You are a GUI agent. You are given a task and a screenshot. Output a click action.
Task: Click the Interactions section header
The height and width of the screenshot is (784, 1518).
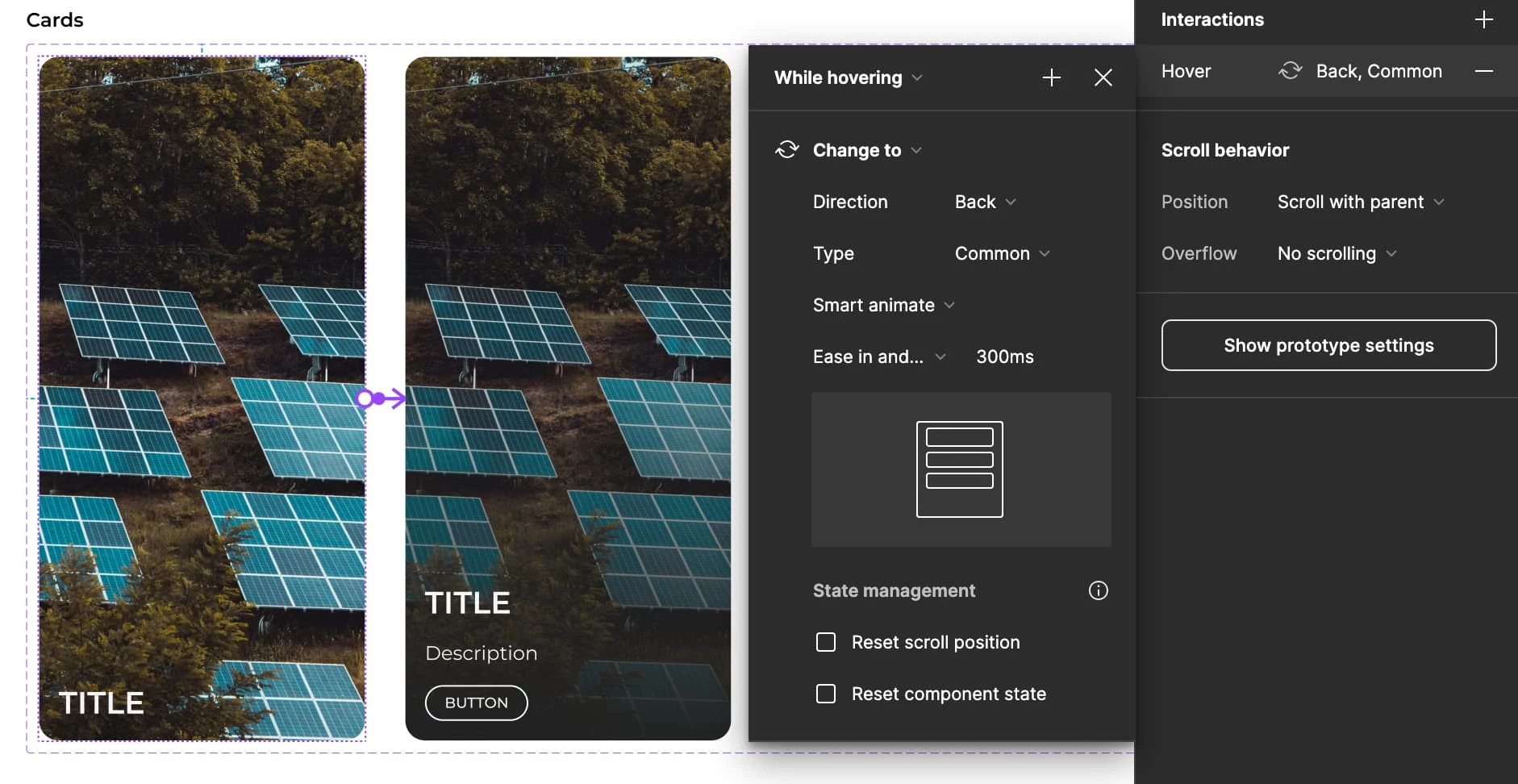(1212, 19)
